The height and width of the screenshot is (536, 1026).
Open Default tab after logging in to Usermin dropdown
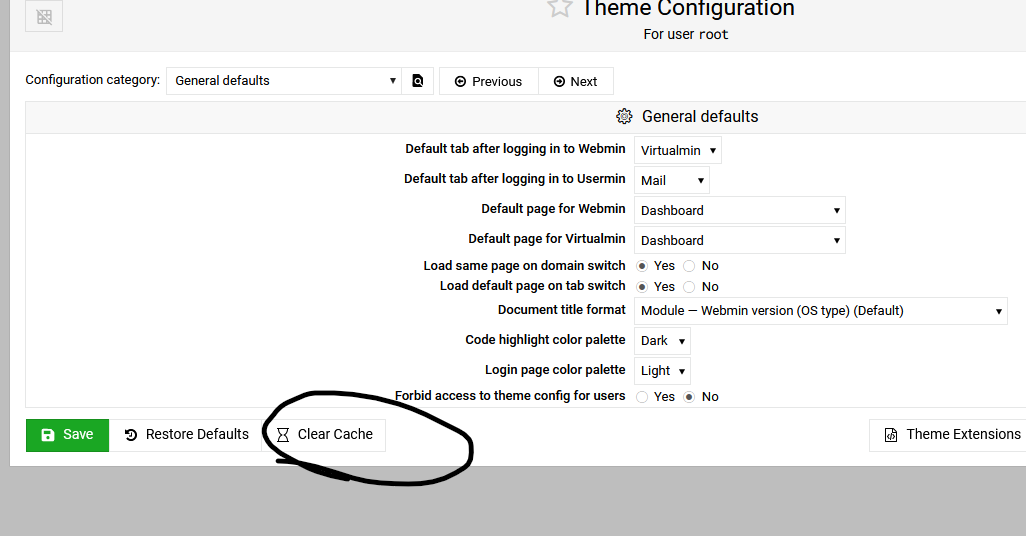pyautogui.click(x=672, y=181)
